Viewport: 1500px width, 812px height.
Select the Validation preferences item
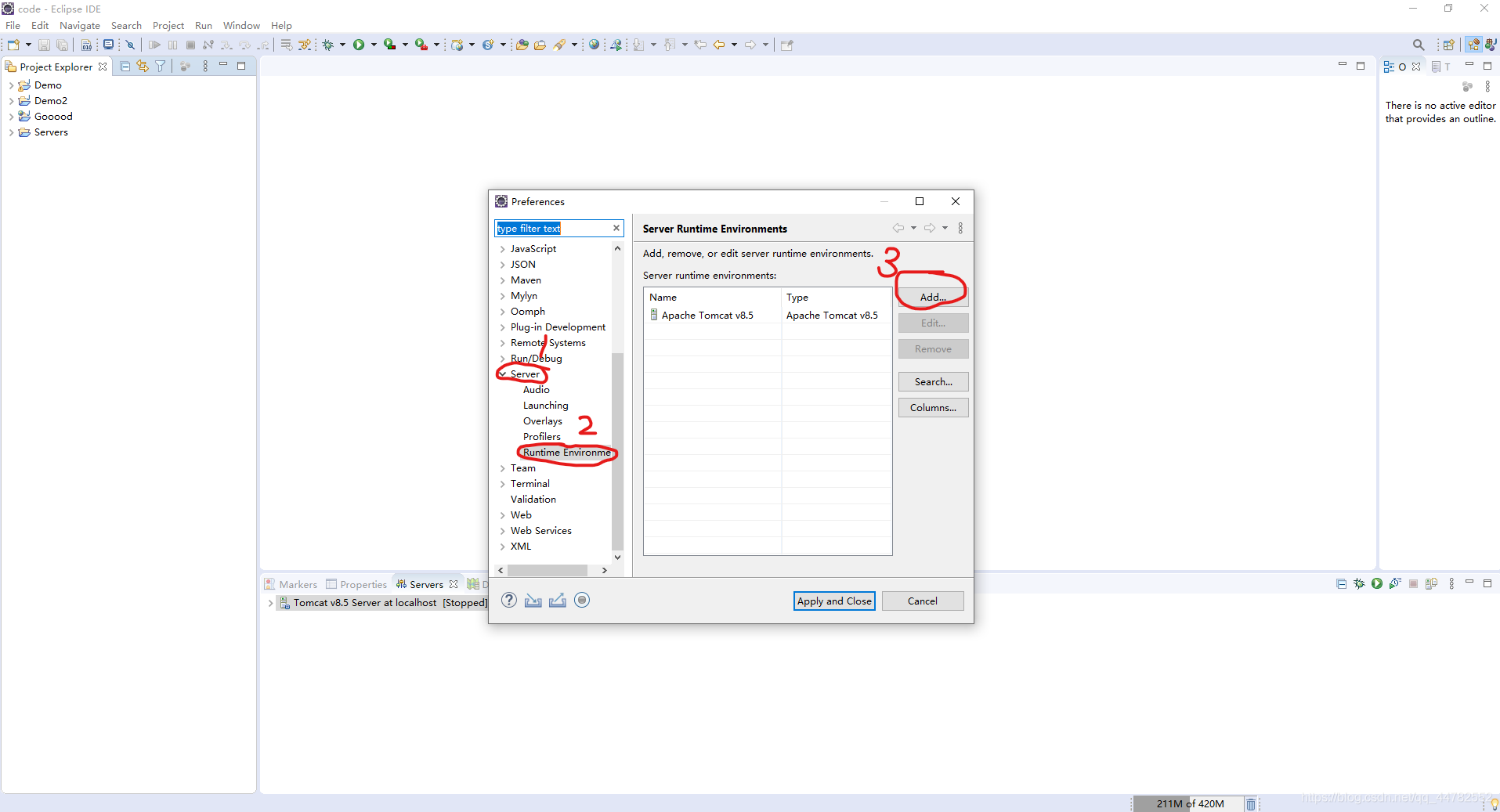pos(533,500)
